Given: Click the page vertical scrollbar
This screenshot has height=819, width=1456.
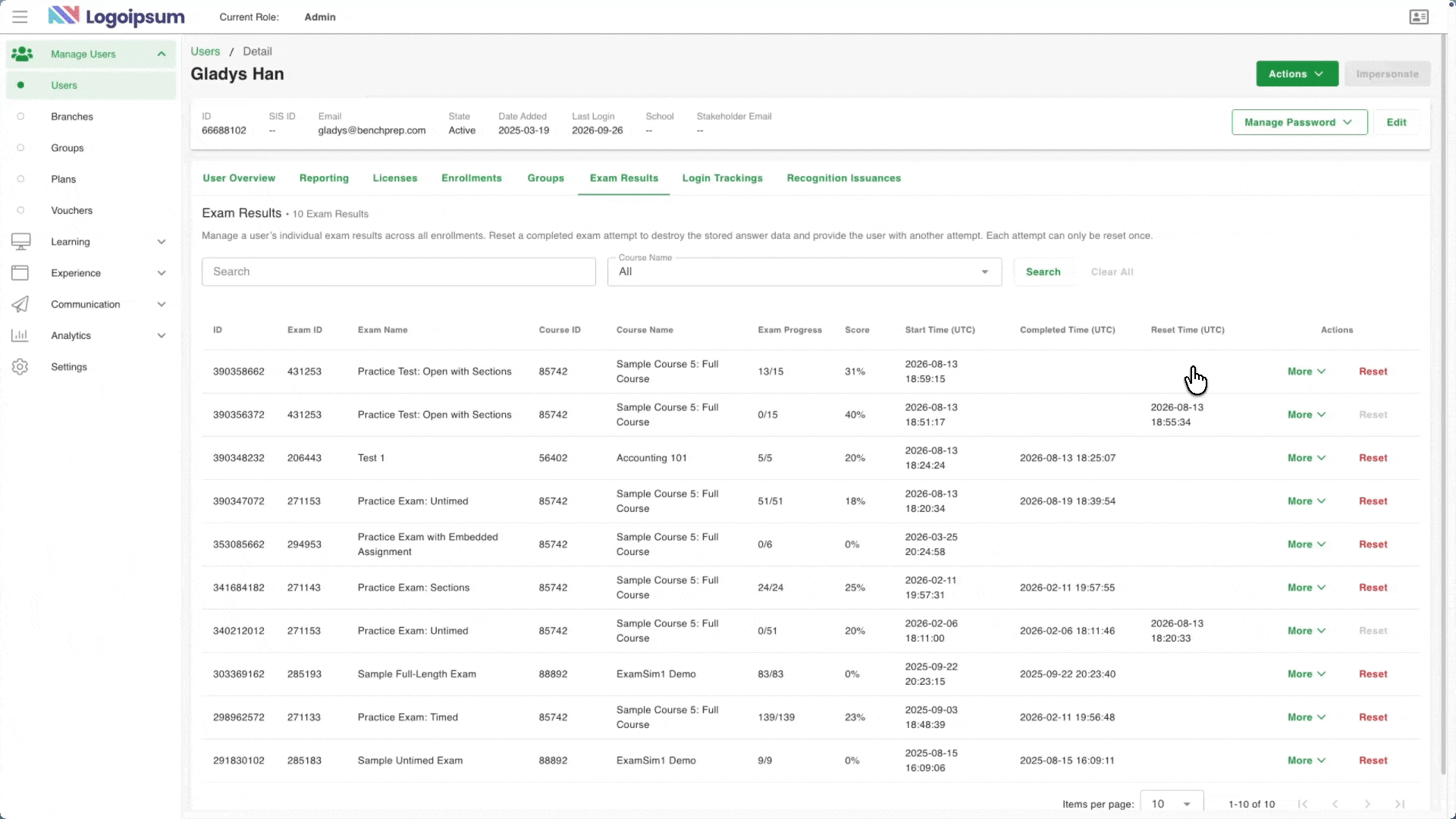Looking at the screenshot, I should click(1443, 406).
